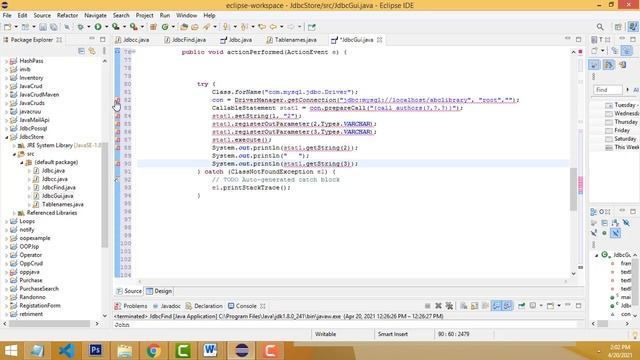Image resolution: width=640 pixels, height=360 pixels.
Task: Click the Save icon in the toolbar
Action: point(43,27)
